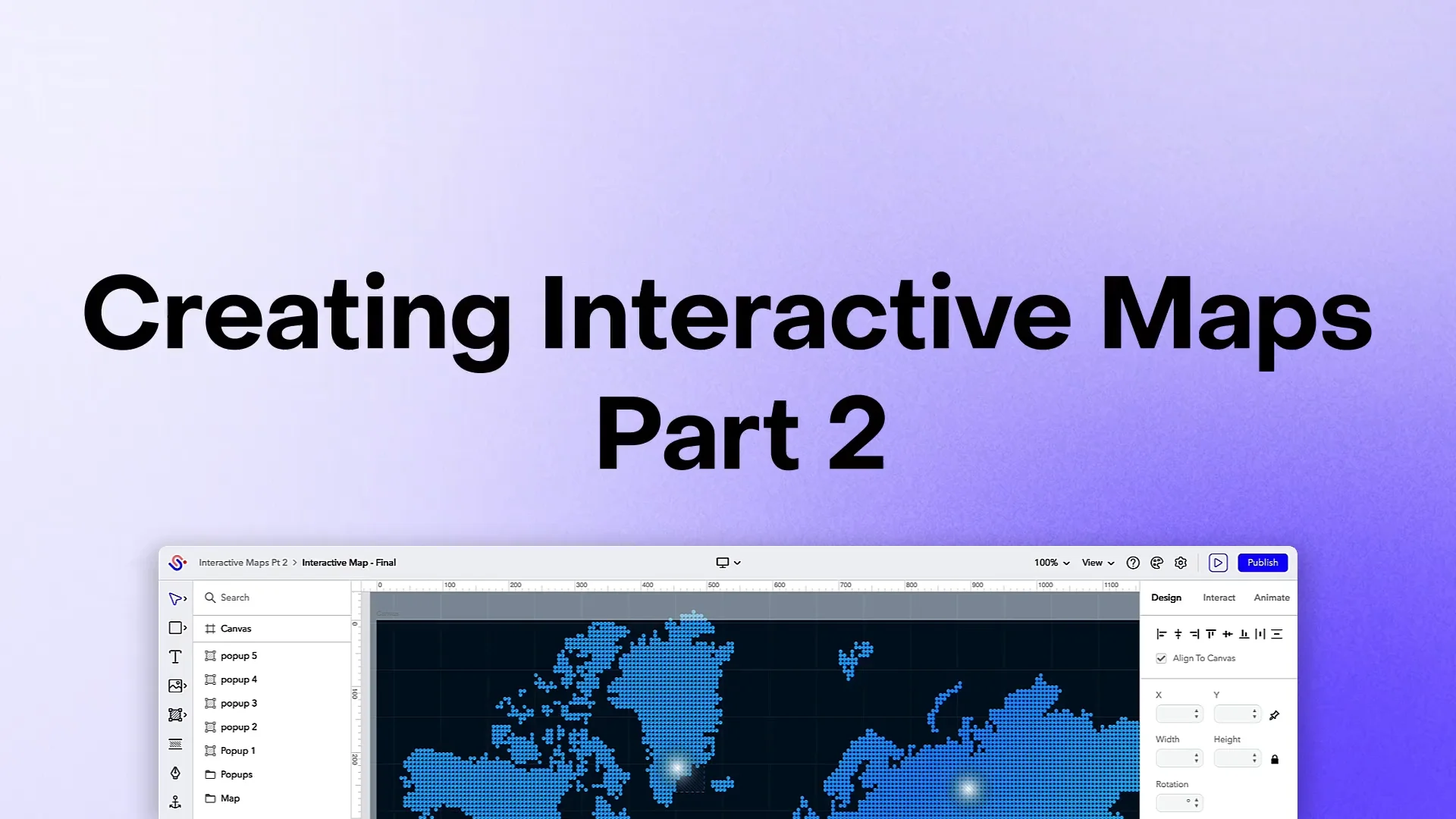Click the Settings gear icon
The image size is (1456, 819).
(x=1180, y=562)
